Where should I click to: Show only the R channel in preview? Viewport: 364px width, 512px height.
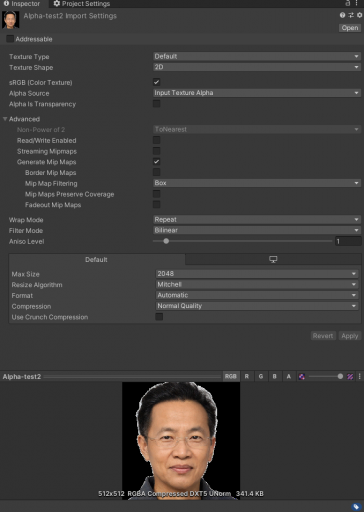tap(247, 377)
